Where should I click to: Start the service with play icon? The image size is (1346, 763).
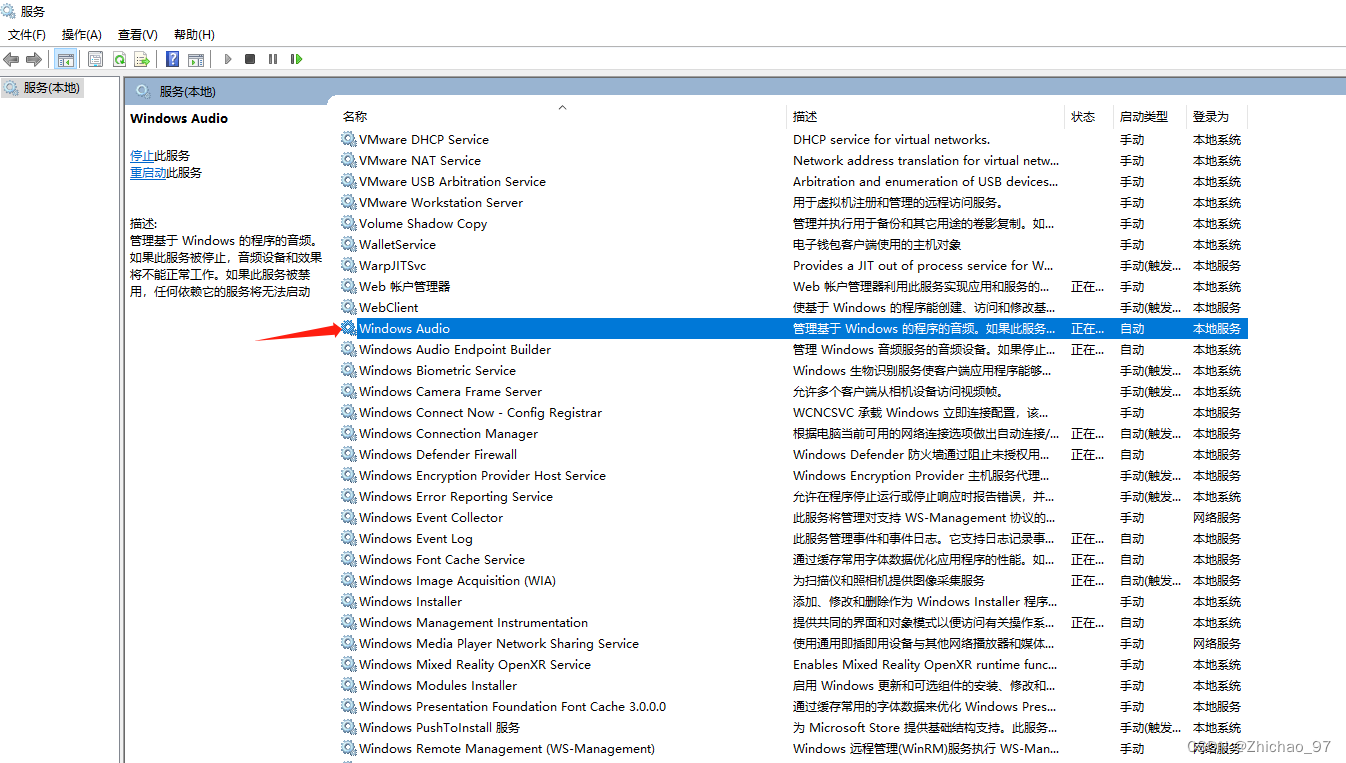tap(228, 59)
